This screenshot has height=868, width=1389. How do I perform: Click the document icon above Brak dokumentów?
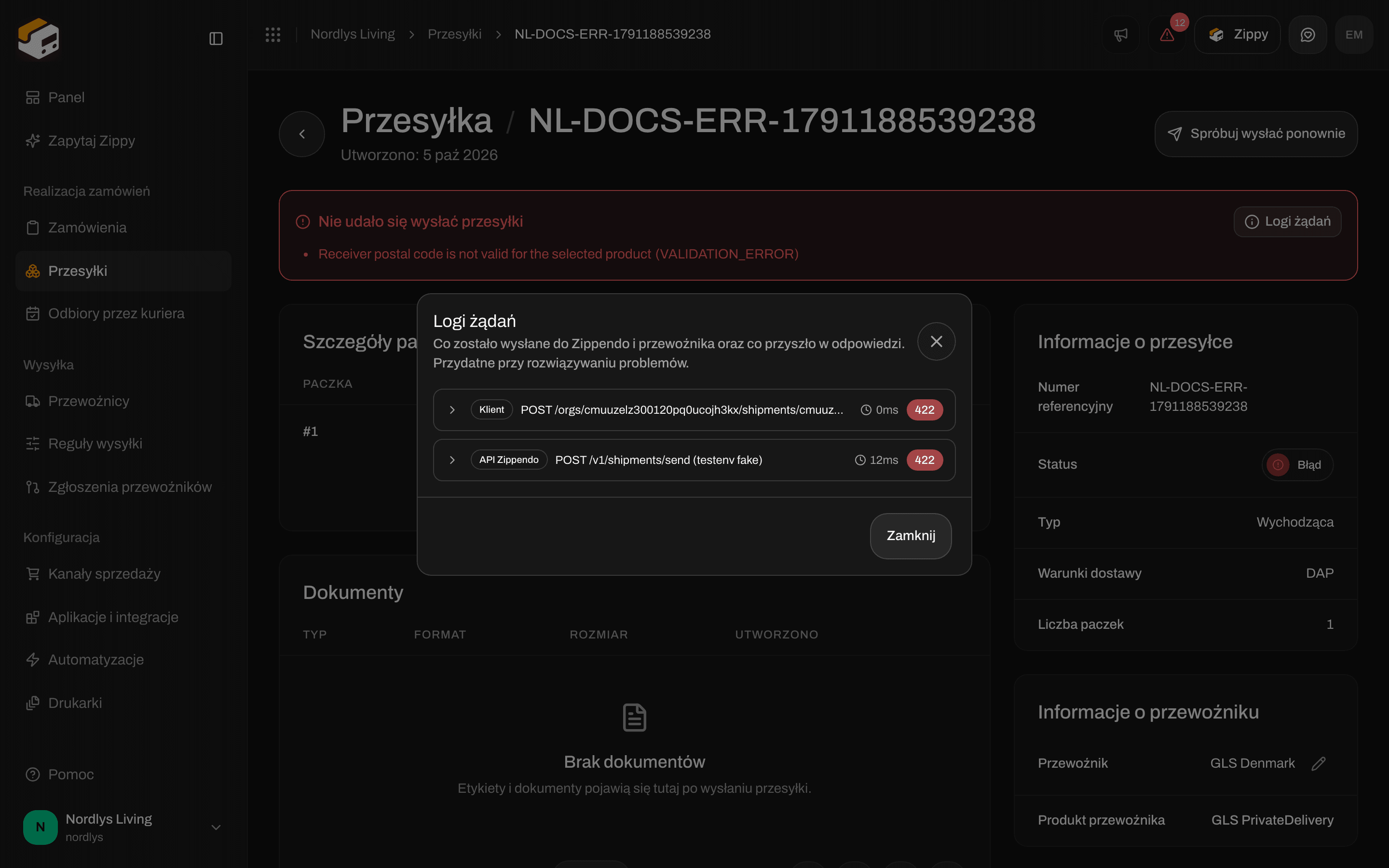point(634,718)
